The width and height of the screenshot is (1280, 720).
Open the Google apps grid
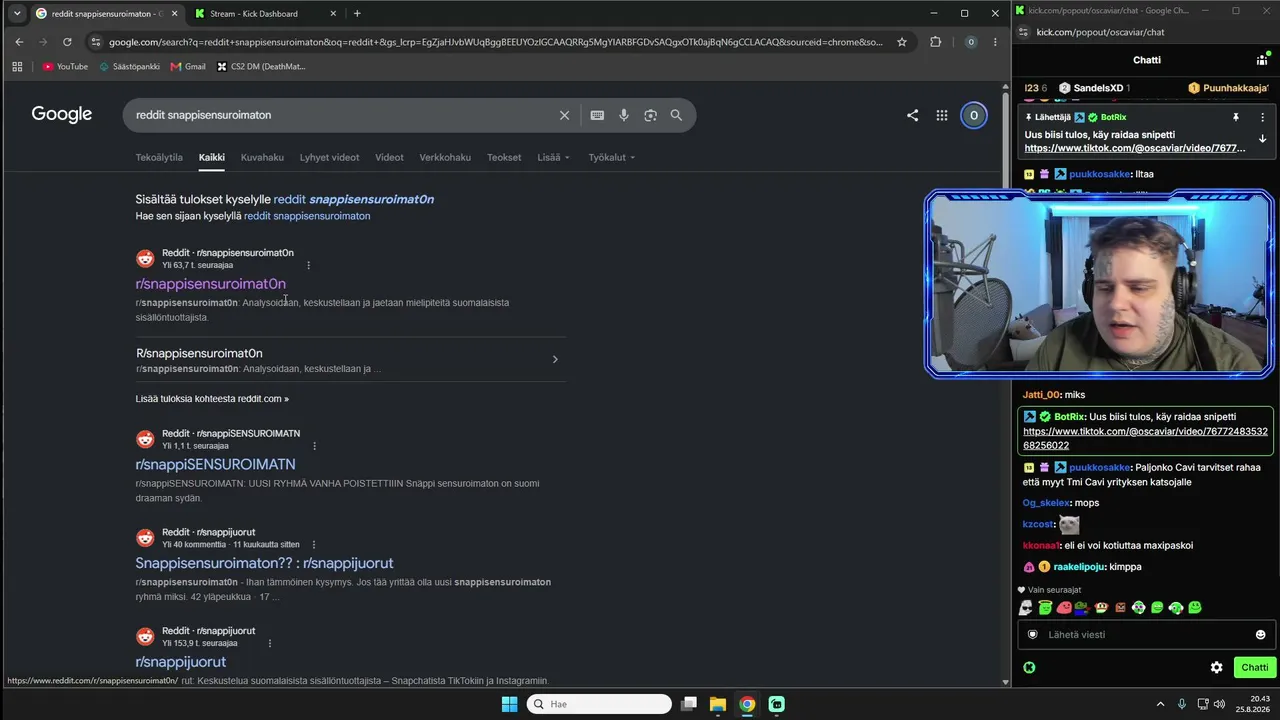[942, 115]
